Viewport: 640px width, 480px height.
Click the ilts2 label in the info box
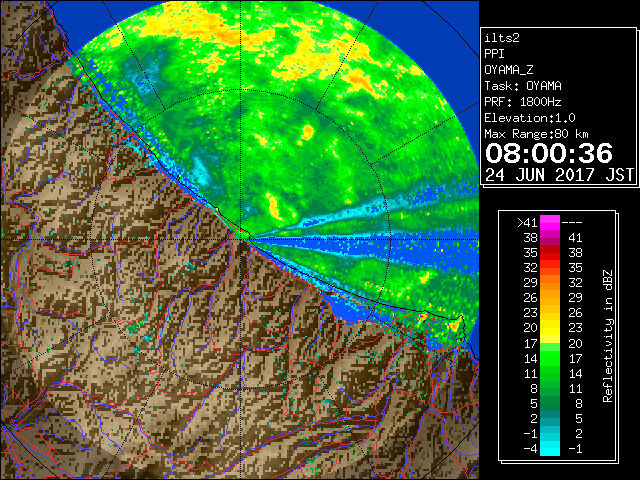click(502, 38)
